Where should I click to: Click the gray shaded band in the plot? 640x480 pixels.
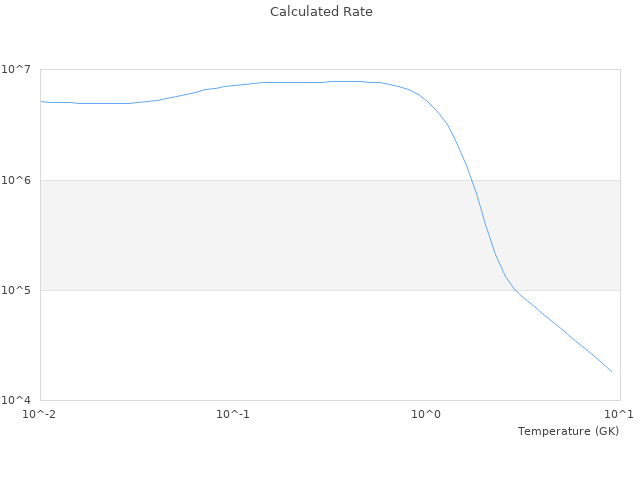(250, 235)
